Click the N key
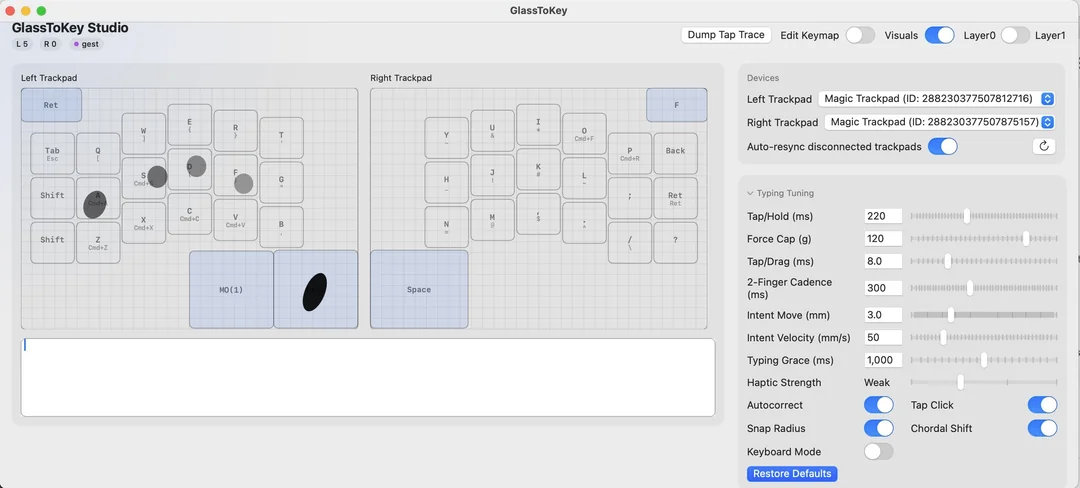The width and height of the screenshot is (1080, 488). (446, 227)
